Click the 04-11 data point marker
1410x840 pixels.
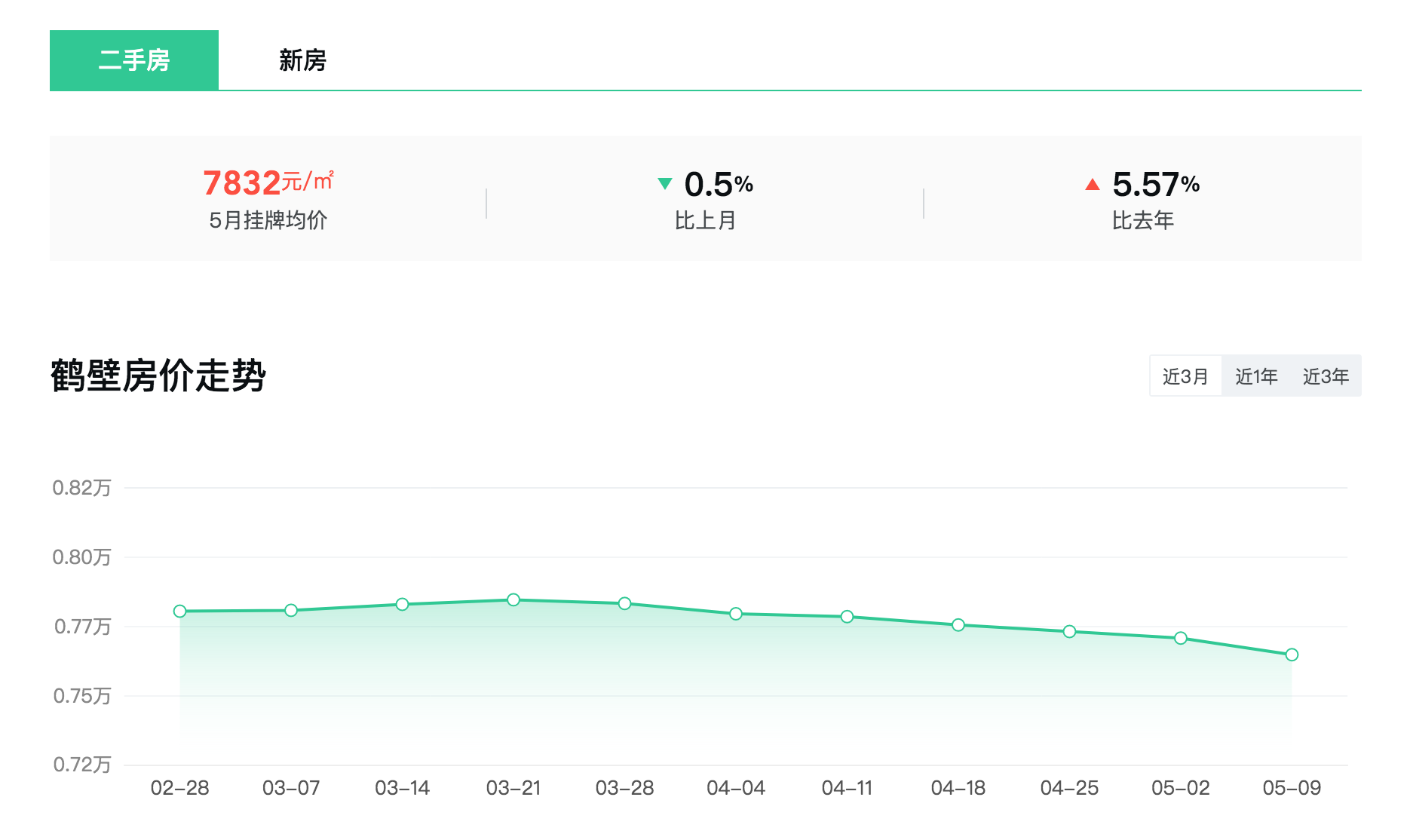848,617
